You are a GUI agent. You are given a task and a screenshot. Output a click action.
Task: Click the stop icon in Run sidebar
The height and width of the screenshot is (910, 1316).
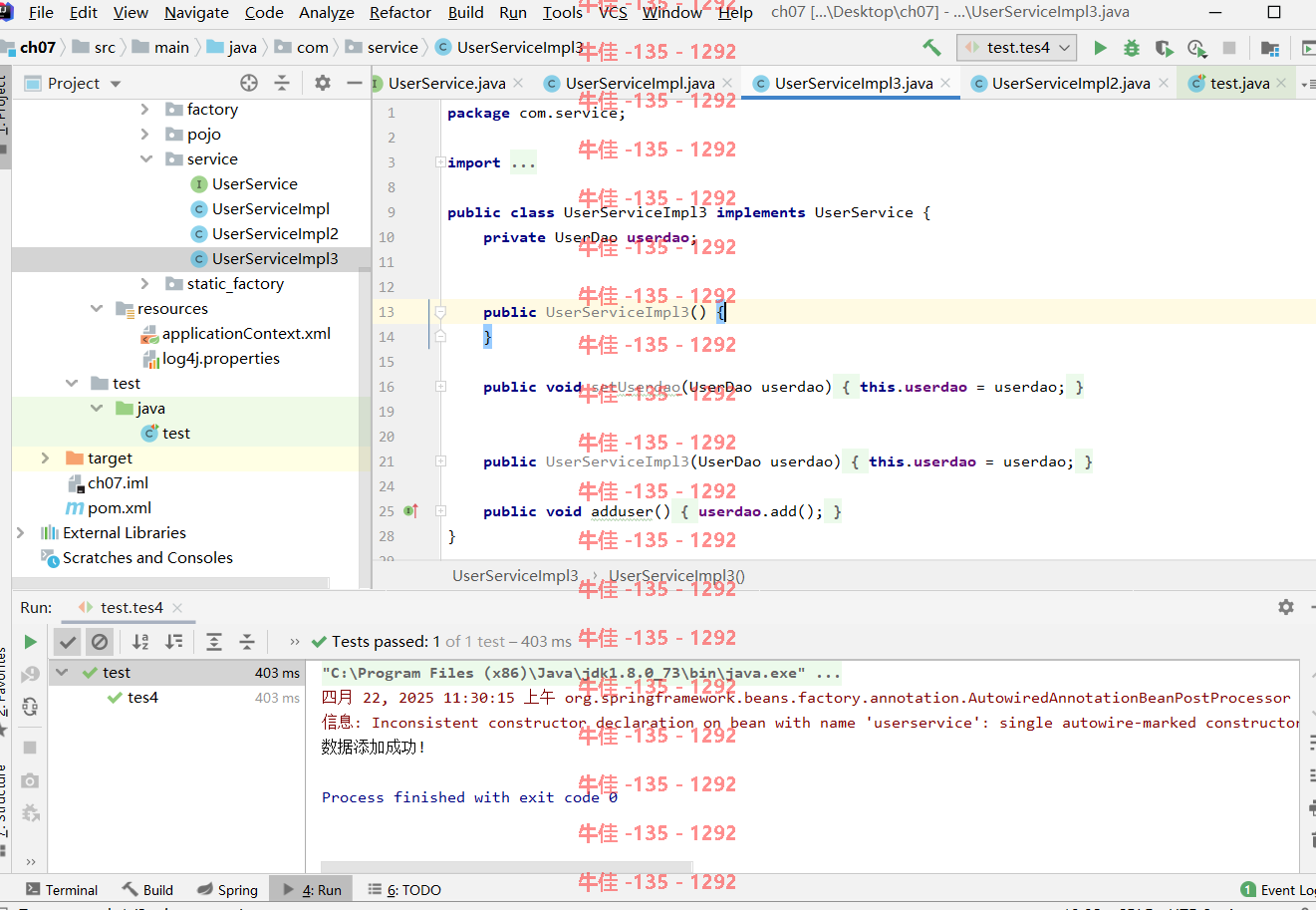(x=30, y=747)
